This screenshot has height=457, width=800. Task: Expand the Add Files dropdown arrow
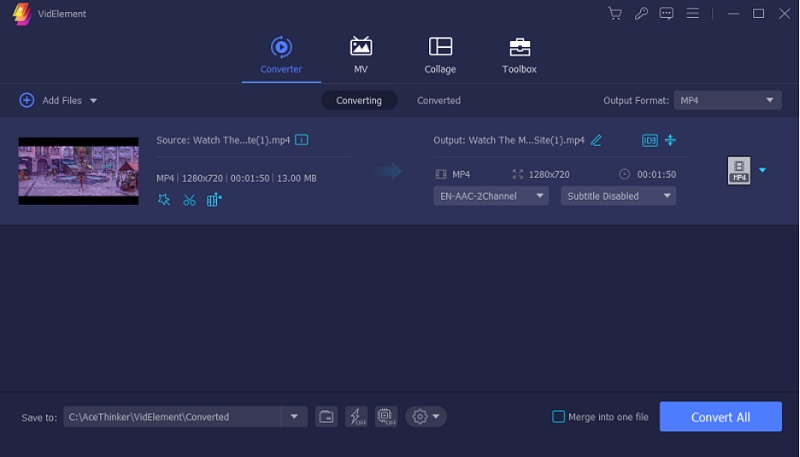[x=93, y=100]
